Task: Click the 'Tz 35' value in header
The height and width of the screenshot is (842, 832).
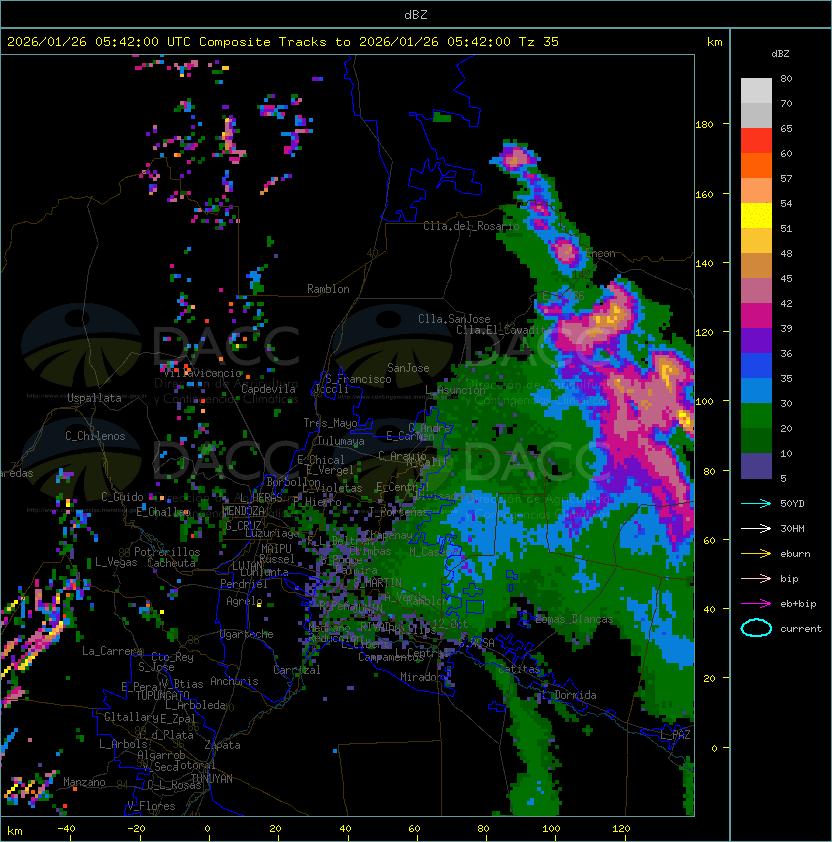Action: (539, 42)
